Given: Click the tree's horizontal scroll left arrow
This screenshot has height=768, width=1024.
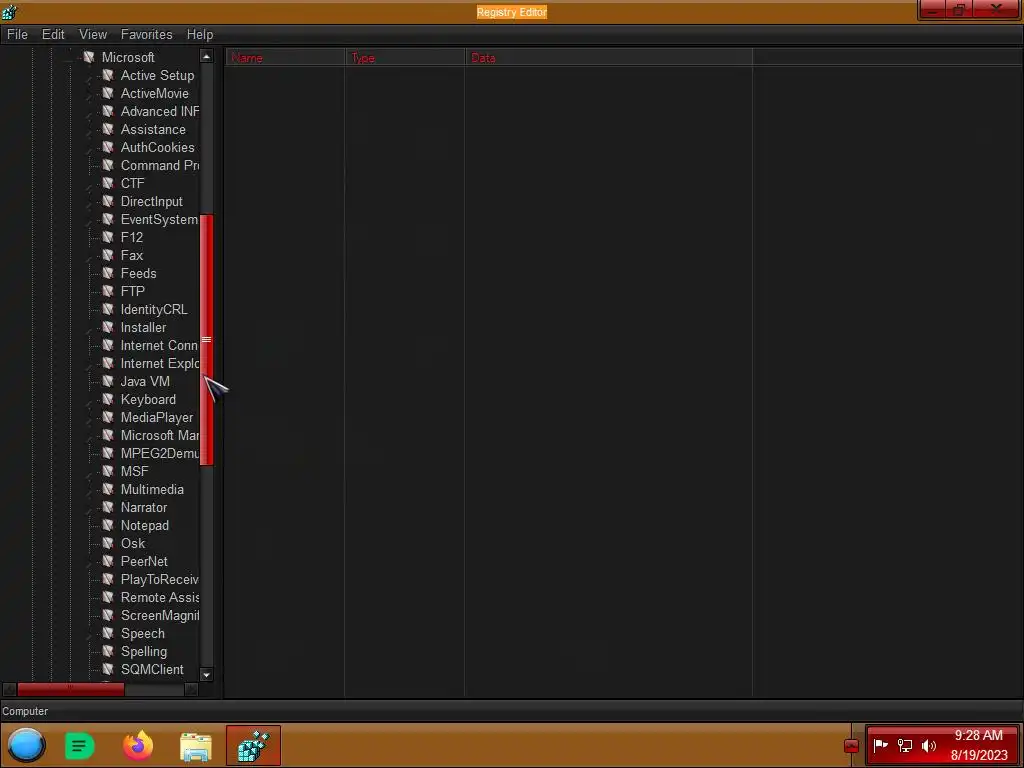Looking at the screenshot, I should (x=9, y=689).
